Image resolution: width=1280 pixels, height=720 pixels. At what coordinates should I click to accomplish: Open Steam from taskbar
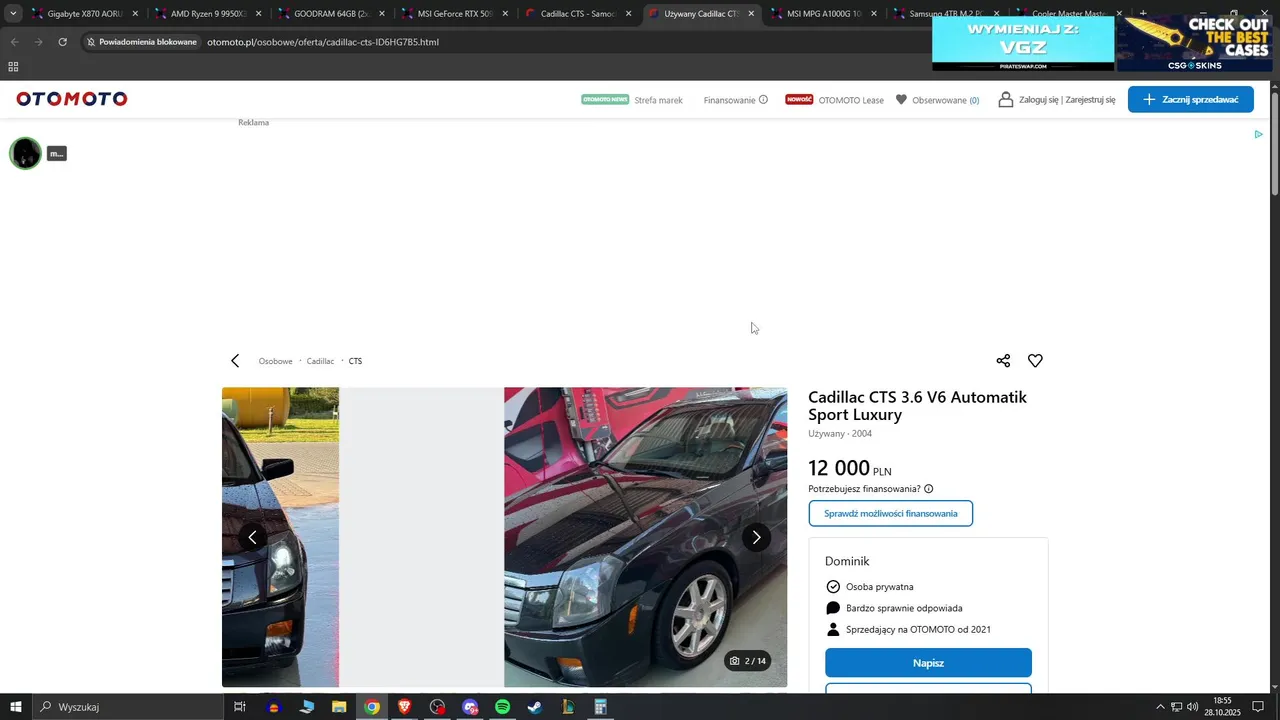click(x=535, y=707)
